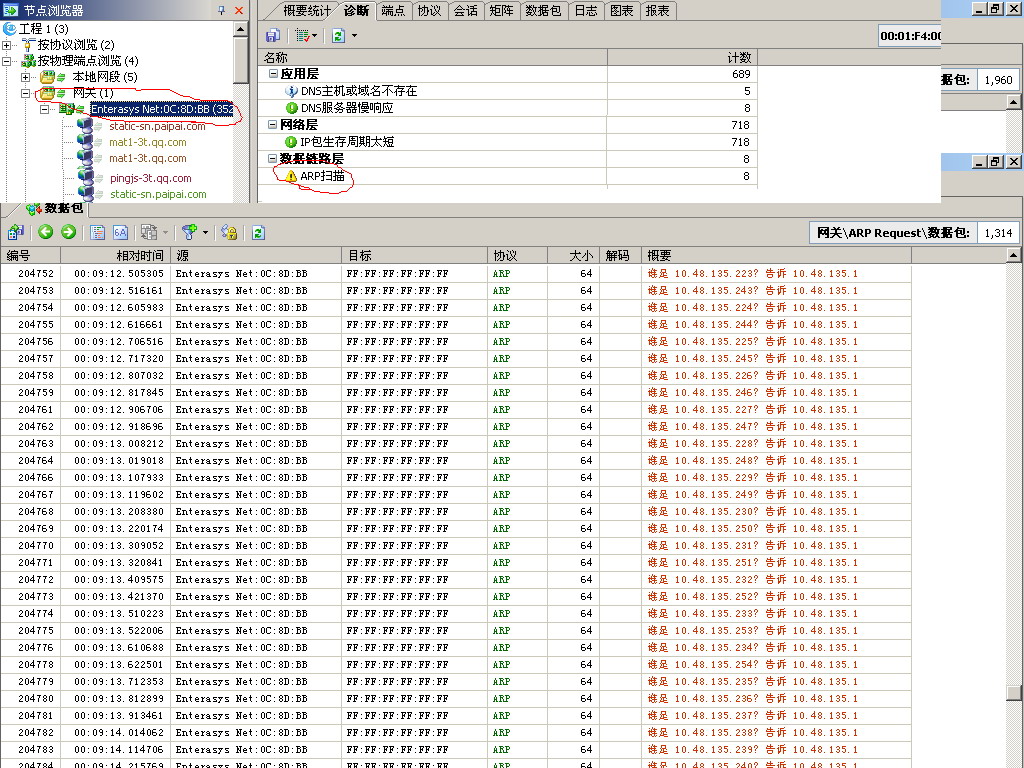Click the packet list view icon

coord(98,232)
